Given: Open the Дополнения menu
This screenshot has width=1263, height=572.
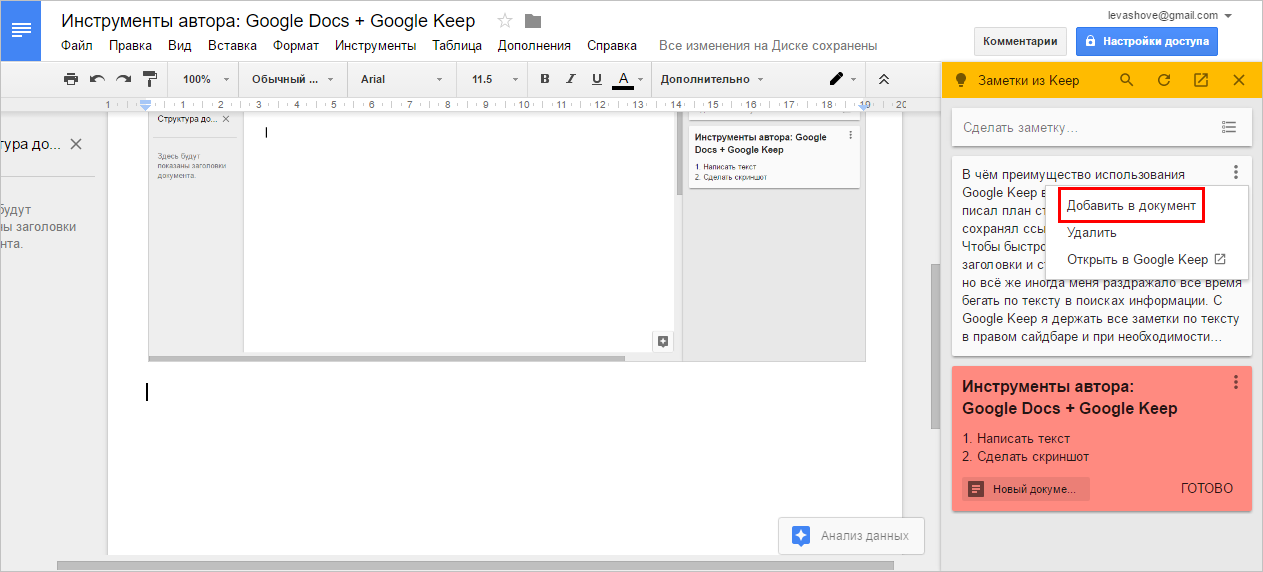Looking at the screenshot, I should 534,45.
